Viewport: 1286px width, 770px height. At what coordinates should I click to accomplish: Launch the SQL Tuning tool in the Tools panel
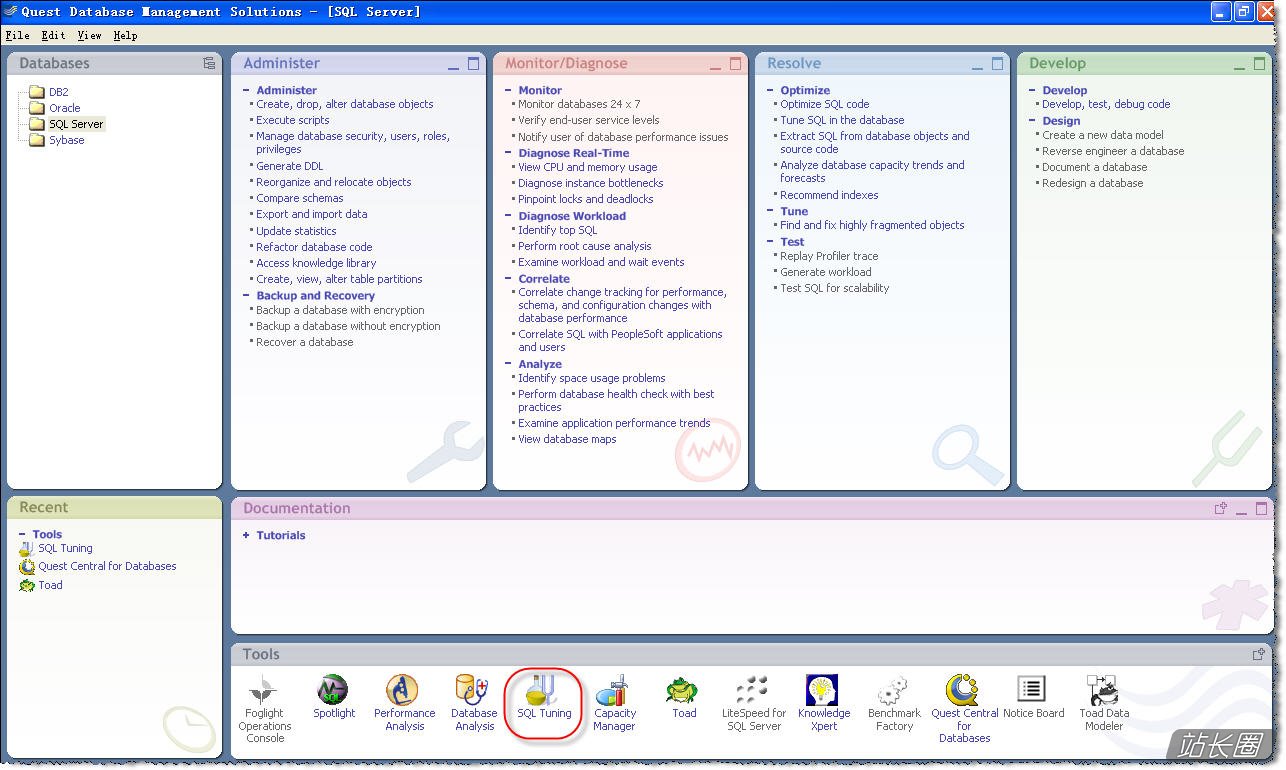pyautogui.click(x=543, y=690)
